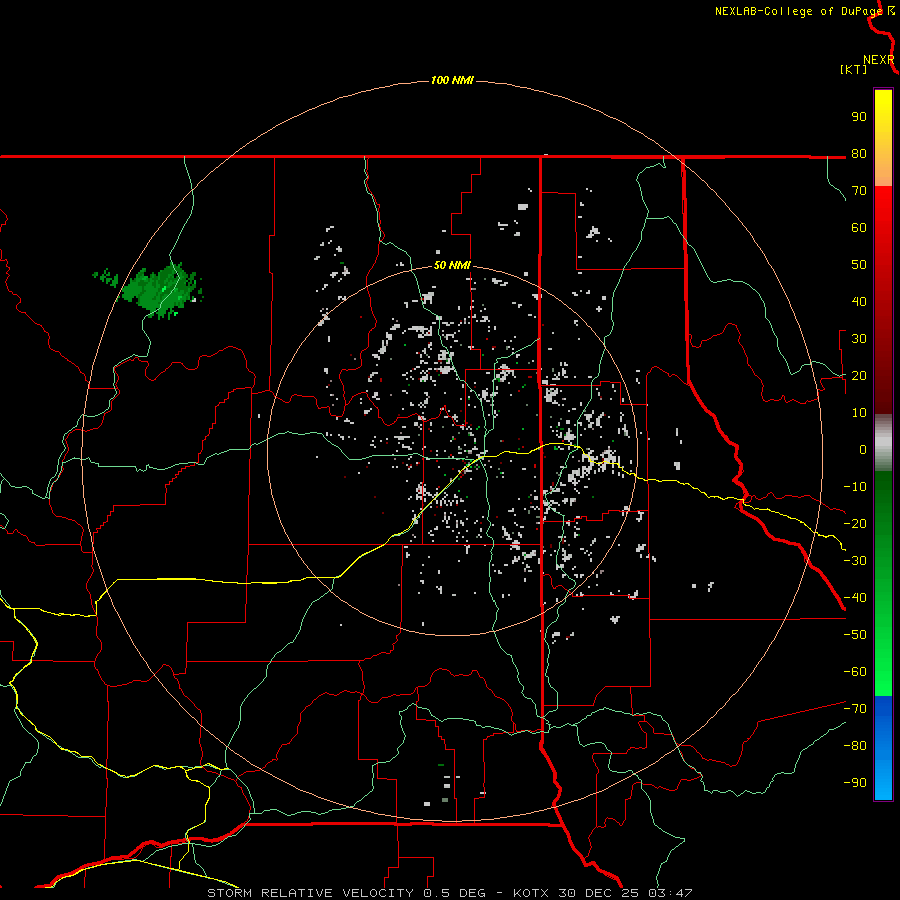Select the light blue bottom segment of color bar
Screen dimensions: 900x900
(x=883, y=778)
